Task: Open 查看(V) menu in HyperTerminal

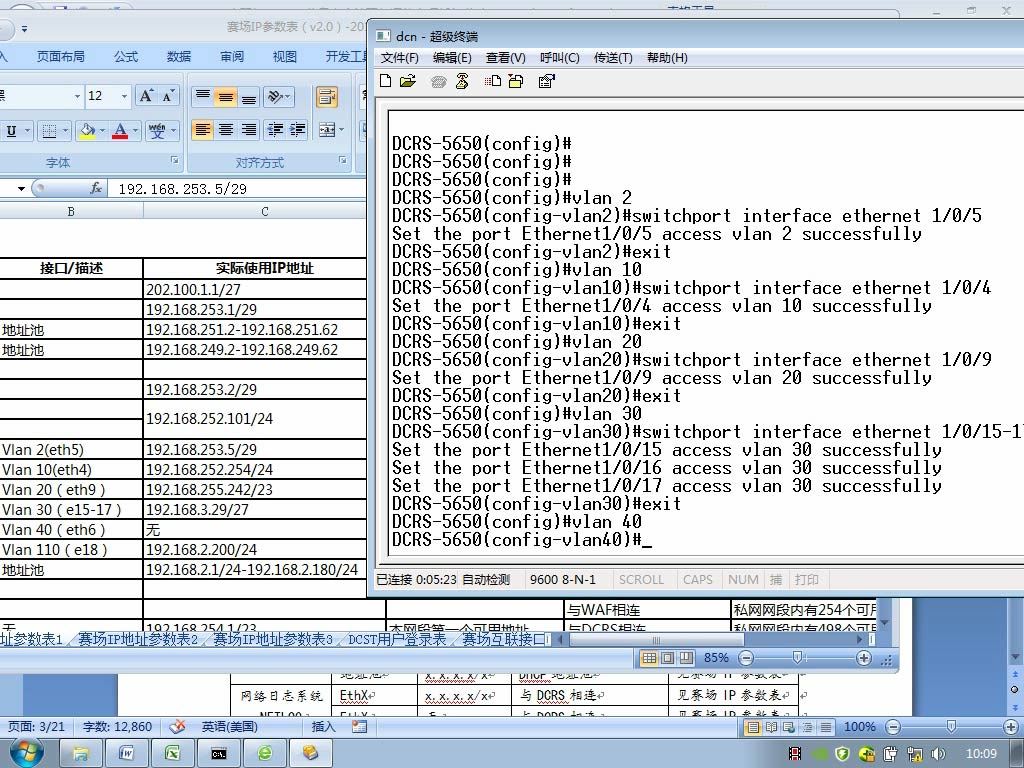Action: (x=505, y=57)
